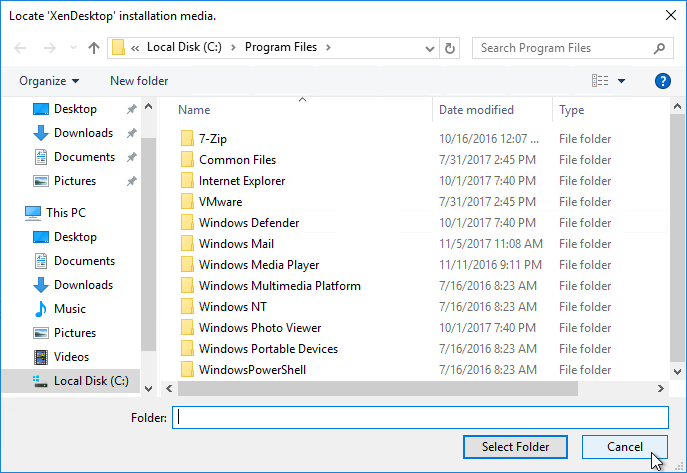The width and height of the screenshot is (687, 473).
Task: Select pinned Downloads in Quick access
Action: pyautogui.click(x=83, y=133)
